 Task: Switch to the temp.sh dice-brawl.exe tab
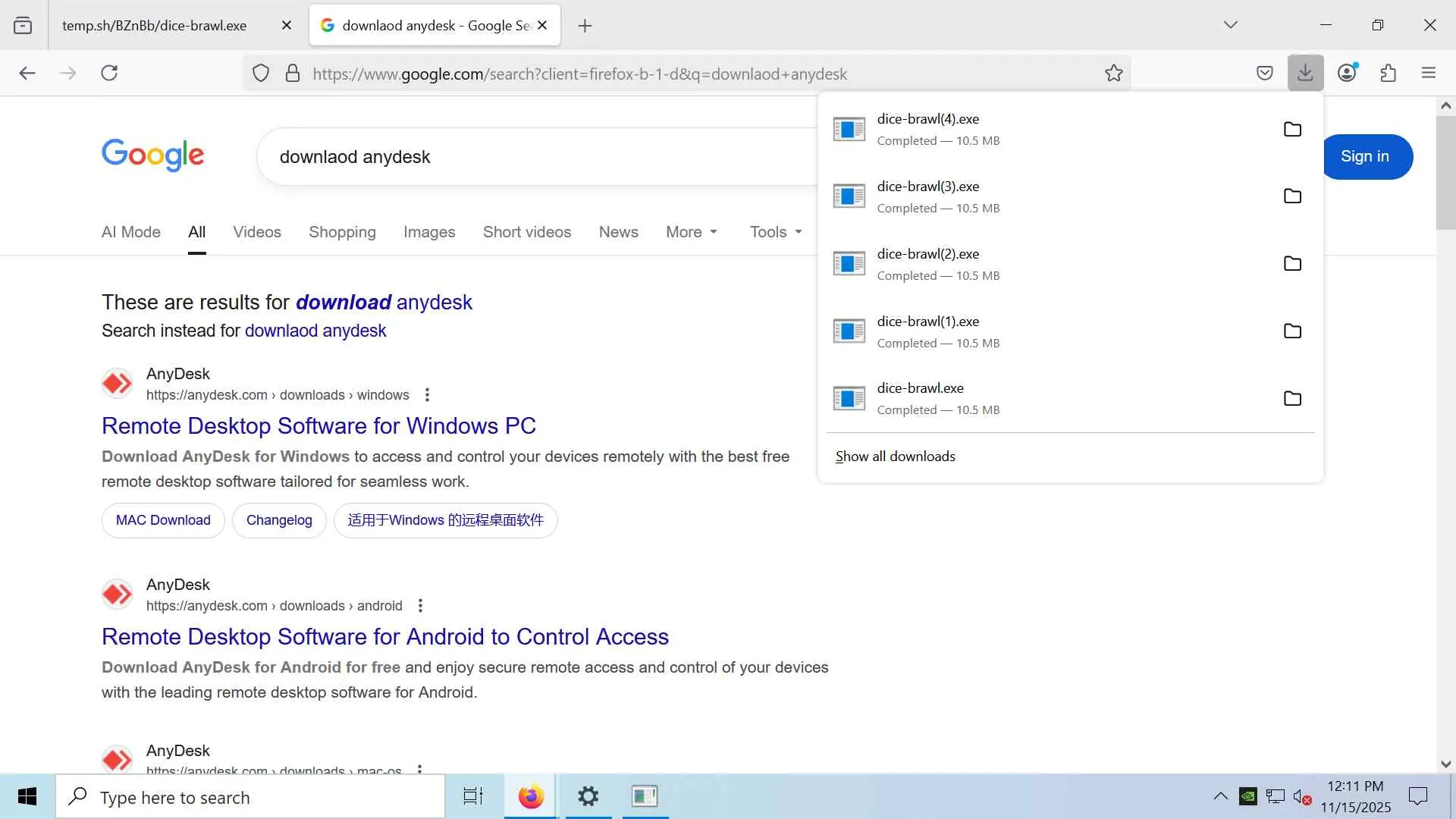(155, 26)
